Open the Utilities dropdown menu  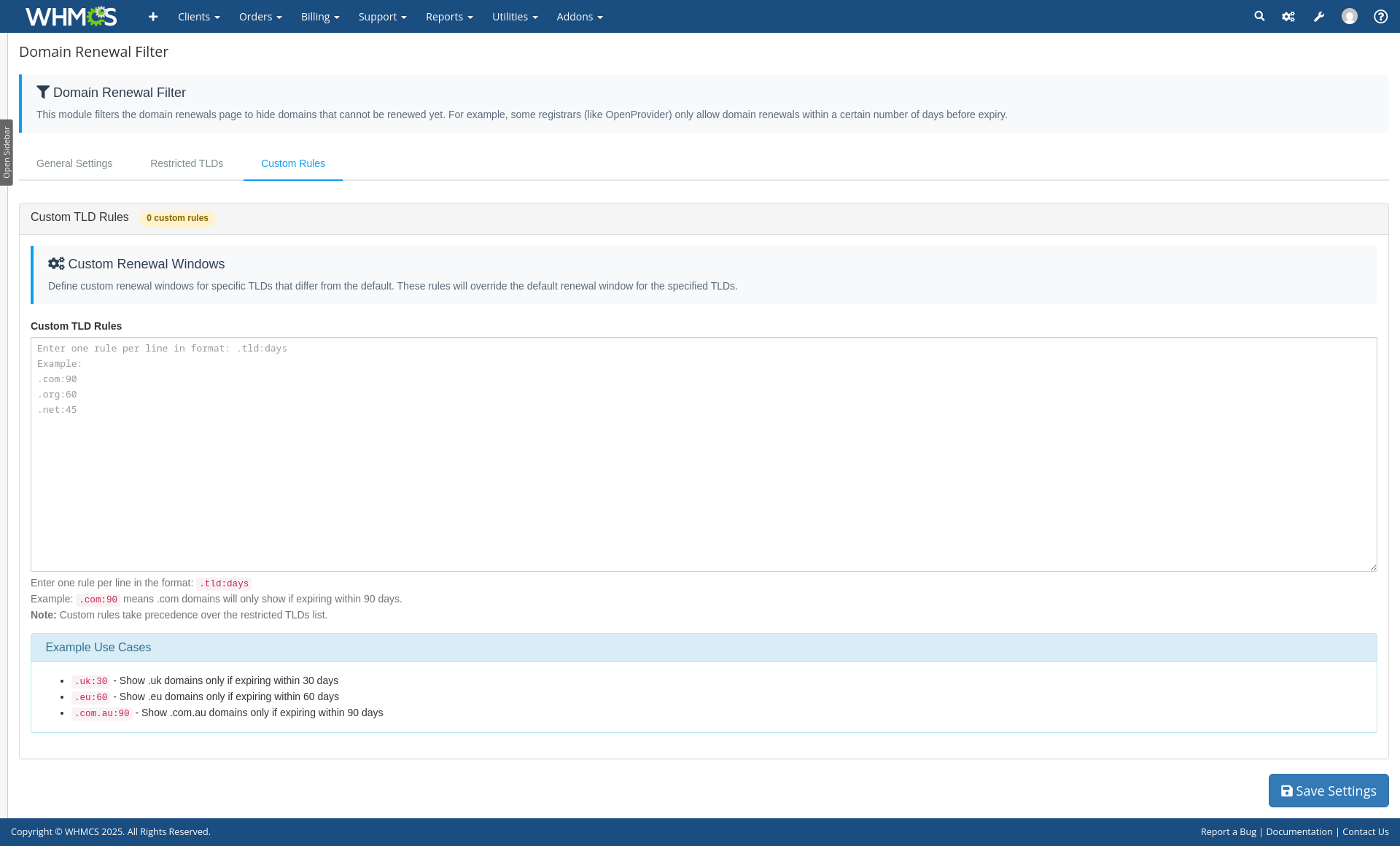click(x=515, y=17)
